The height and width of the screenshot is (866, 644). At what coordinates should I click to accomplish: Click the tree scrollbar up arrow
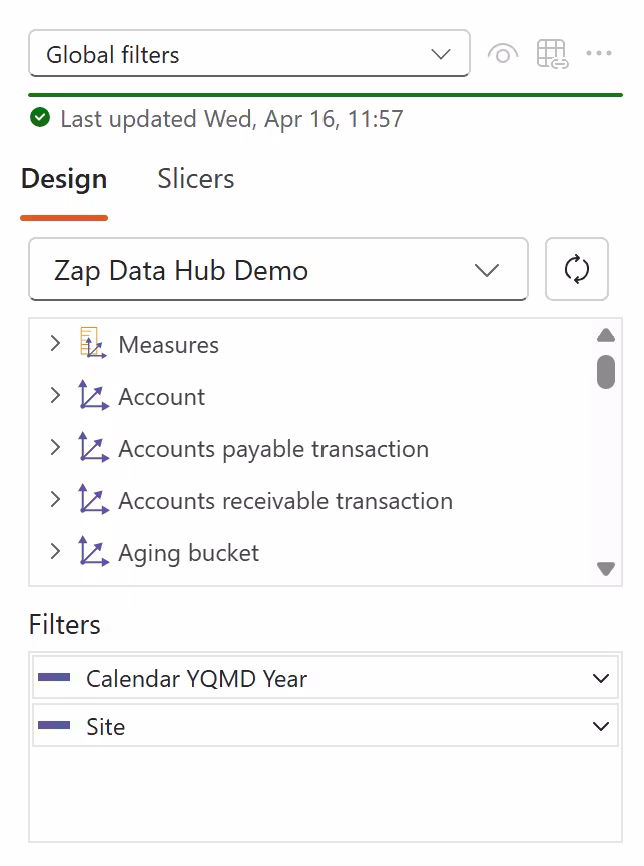tap(605, 335)
